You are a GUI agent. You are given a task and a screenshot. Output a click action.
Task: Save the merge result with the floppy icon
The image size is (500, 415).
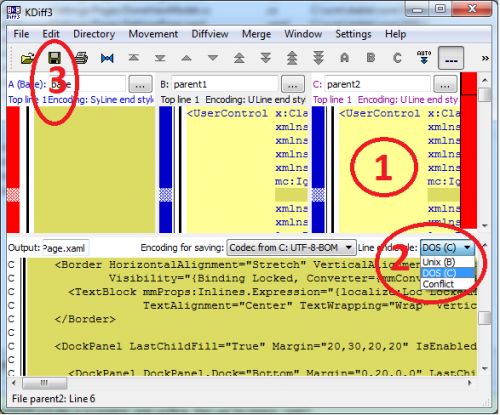(54, 58)
